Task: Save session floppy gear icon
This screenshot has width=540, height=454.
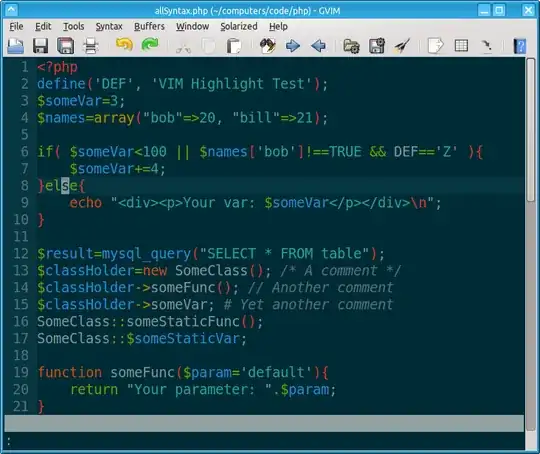Action: [377, 46]
